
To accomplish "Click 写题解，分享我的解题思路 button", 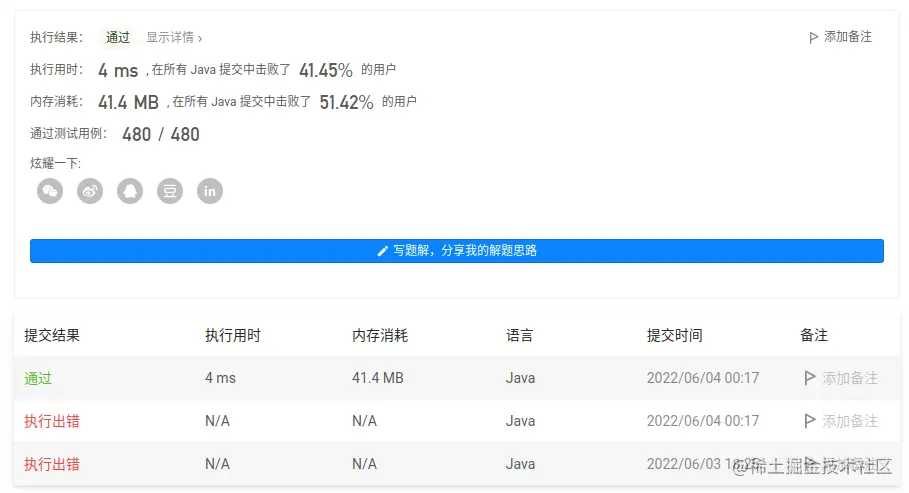I will click(457, 251).
